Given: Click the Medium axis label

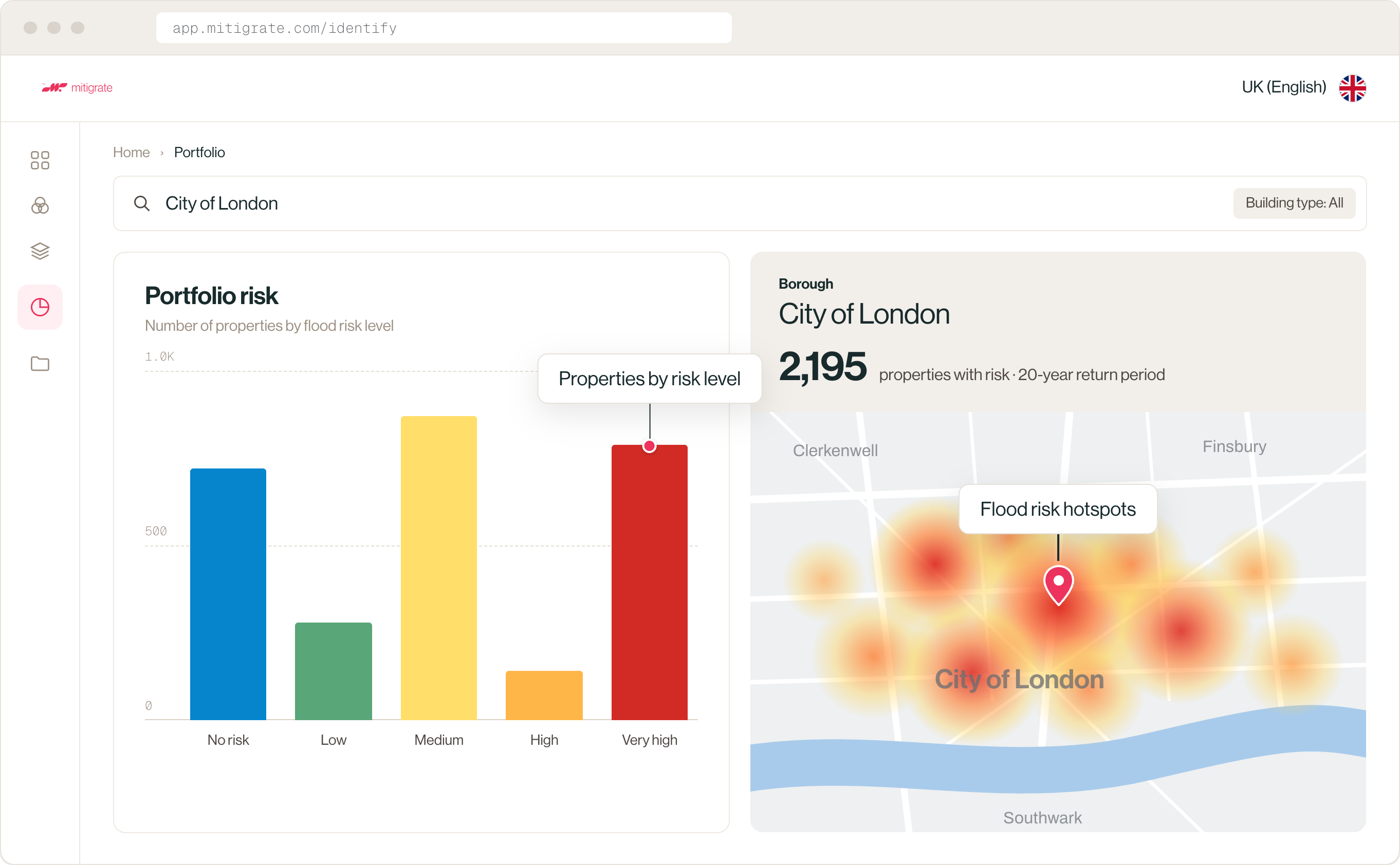Looking at the screenshot, I should coord(438,740).
